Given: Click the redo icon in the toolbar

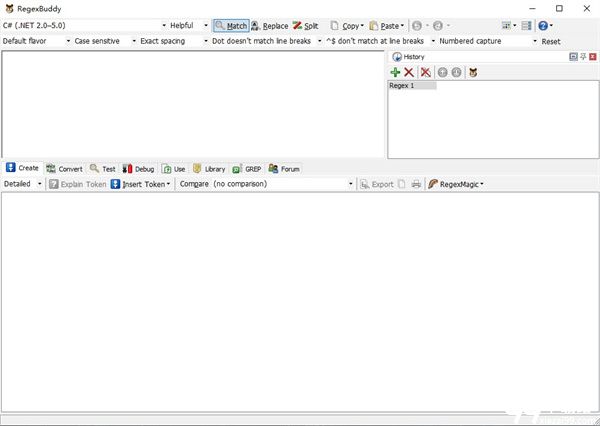Looking at the screenshot, I should [438, 26].
